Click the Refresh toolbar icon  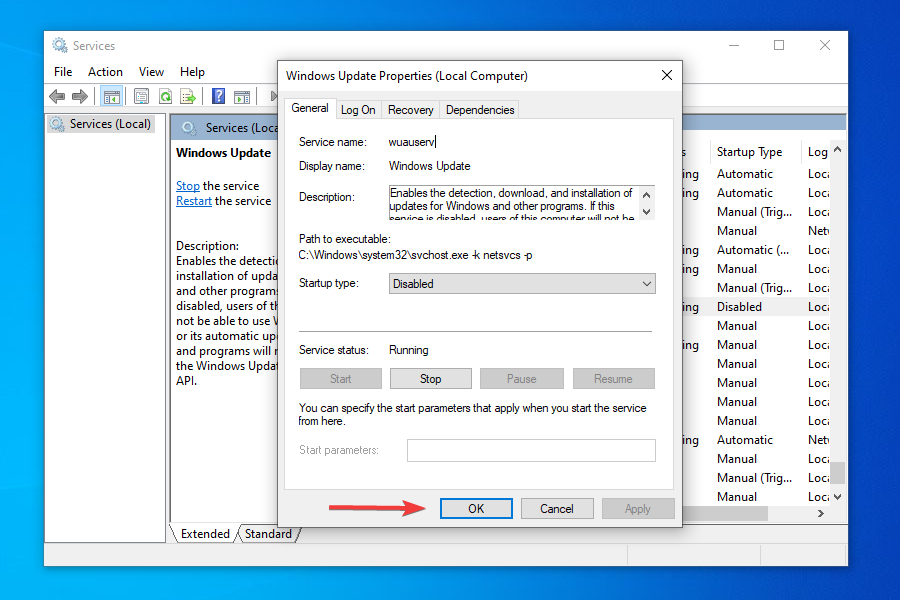pos(164,95)
